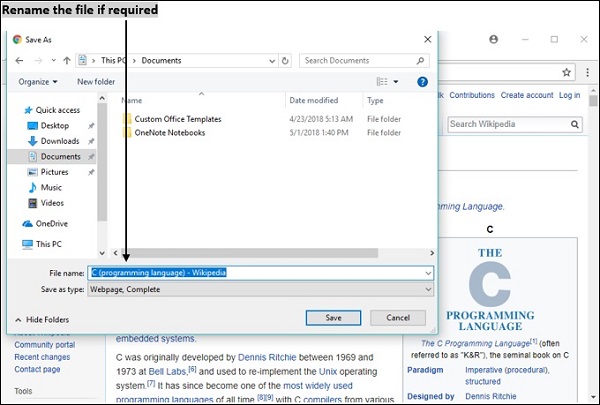Go up one folder level with Up arrow

point(67,60)
